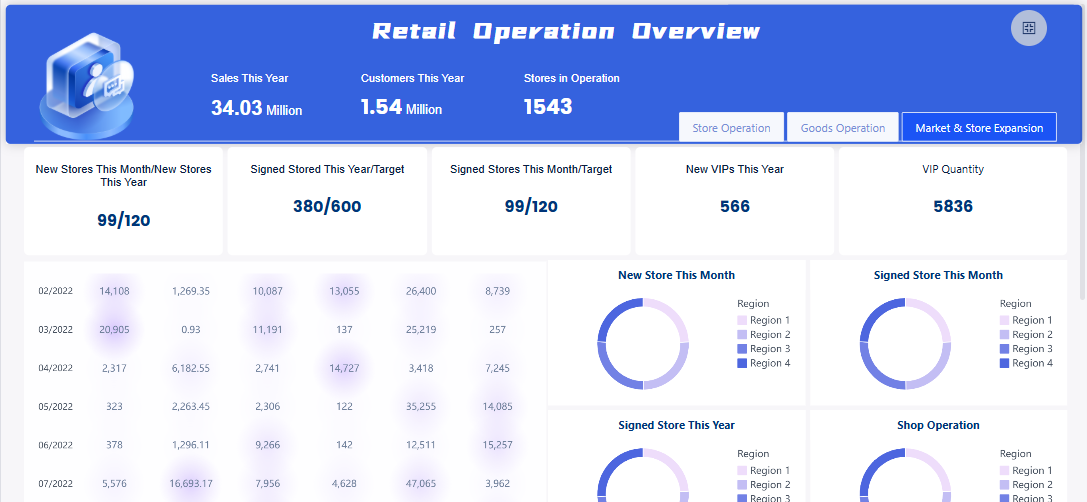The width and height of the screenshot is (1087, 502).
Task: Select the 05/2022 row label
Action: pos(55,407)
